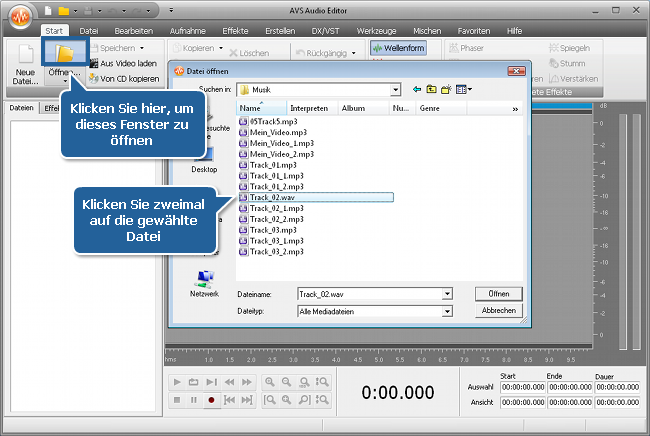The height and width of the screenshot is (436, 650).
Task: Open the Aufnahme ribbon tab
Action: click(187, 31)
